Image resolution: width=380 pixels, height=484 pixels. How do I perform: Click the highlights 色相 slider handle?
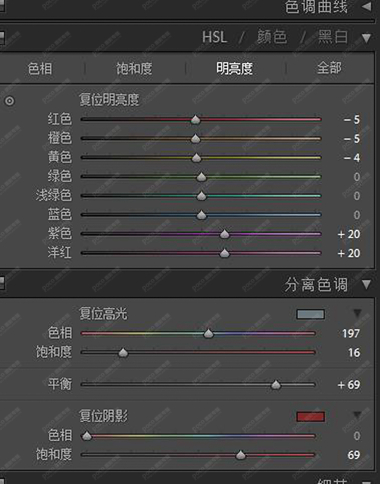pyautogui.click(x=209, y=333)
